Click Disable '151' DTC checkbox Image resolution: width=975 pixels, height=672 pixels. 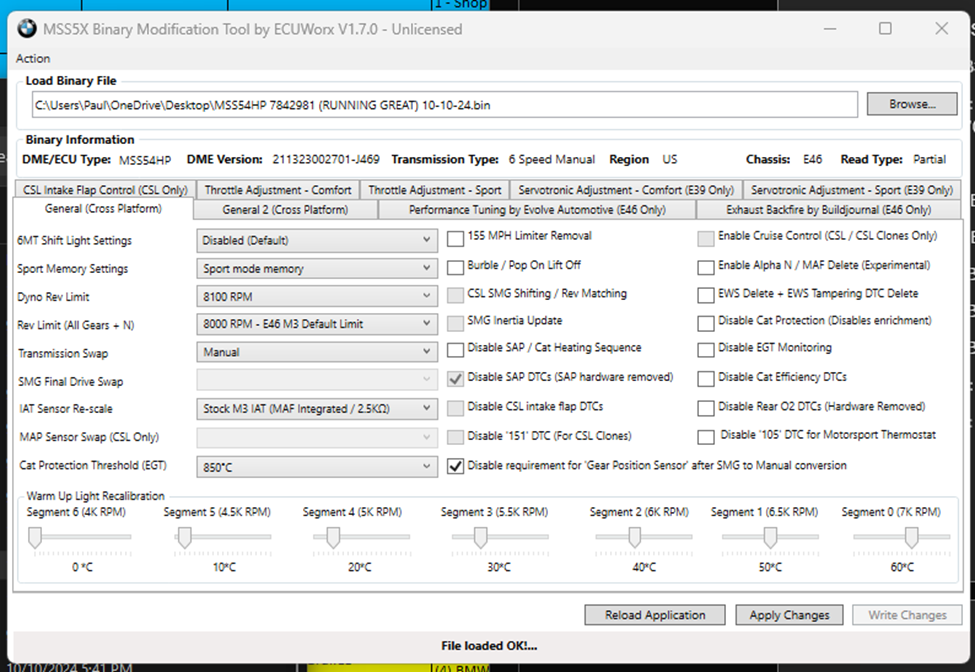coord(456,437)
